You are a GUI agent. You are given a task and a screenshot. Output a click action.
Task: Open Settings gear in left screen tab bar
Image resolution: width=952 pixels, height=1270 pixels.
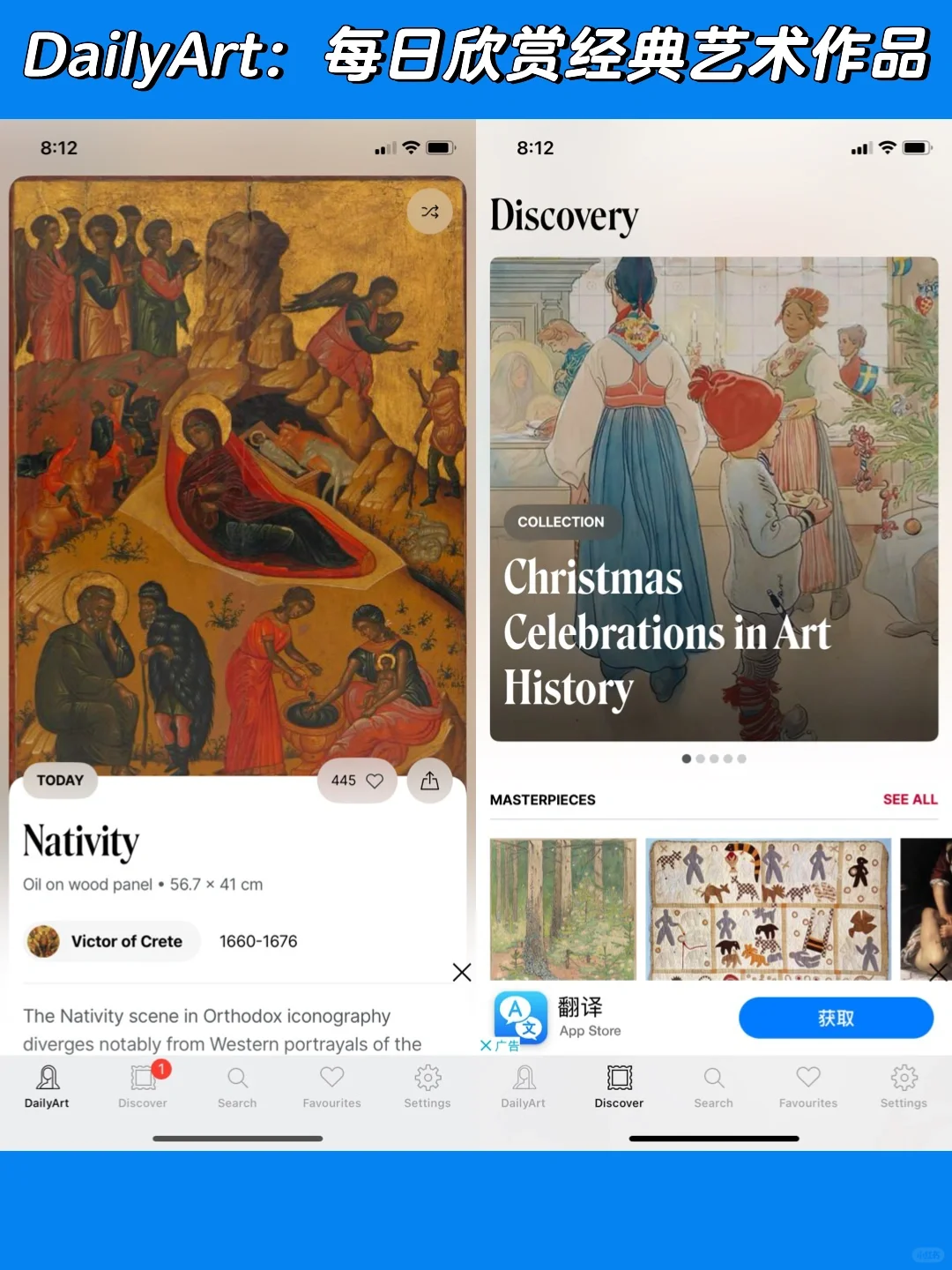(x=428, y=1087)
